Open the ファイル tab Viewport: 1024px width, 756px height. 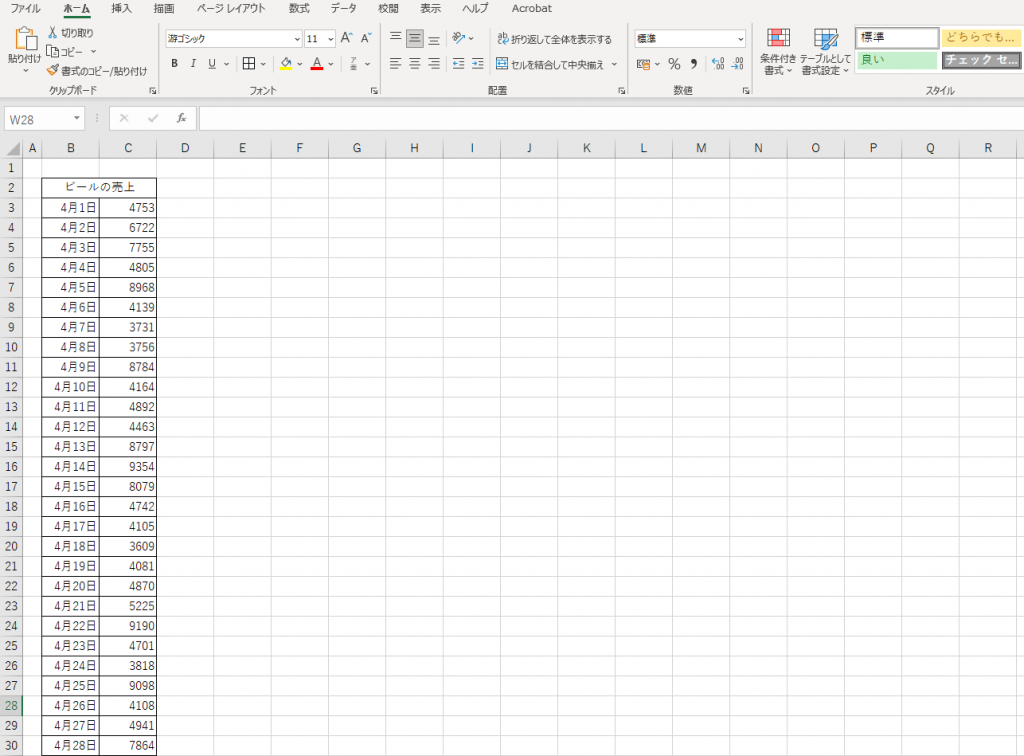[25, 8]
